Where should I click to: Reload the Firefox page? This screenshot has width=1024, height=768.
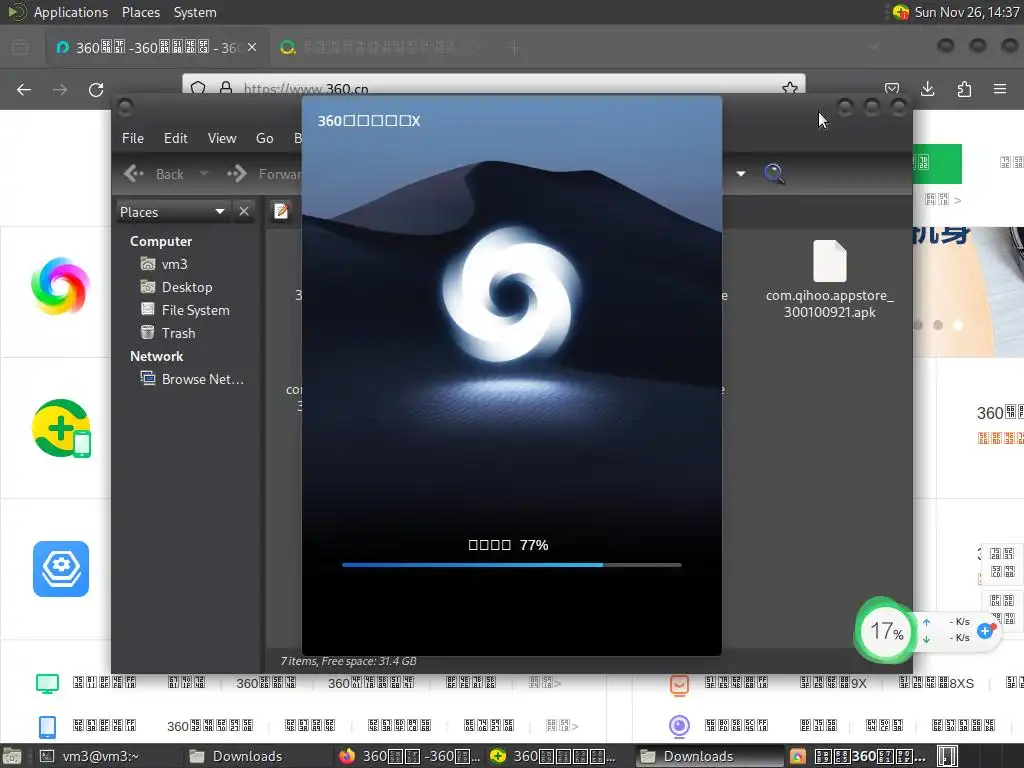tap(96, 89)
